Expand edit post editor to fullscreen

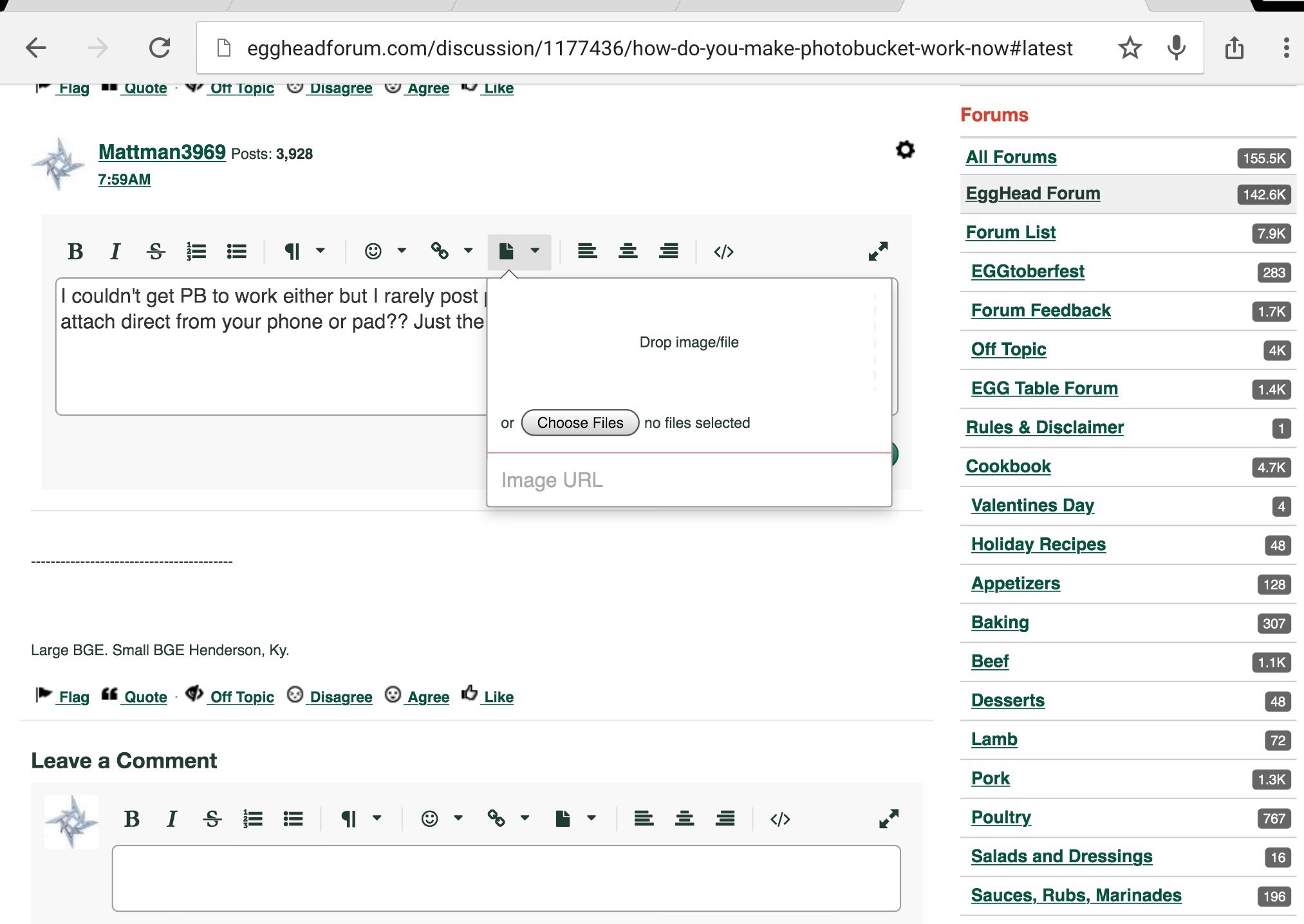tap(878, 252)
